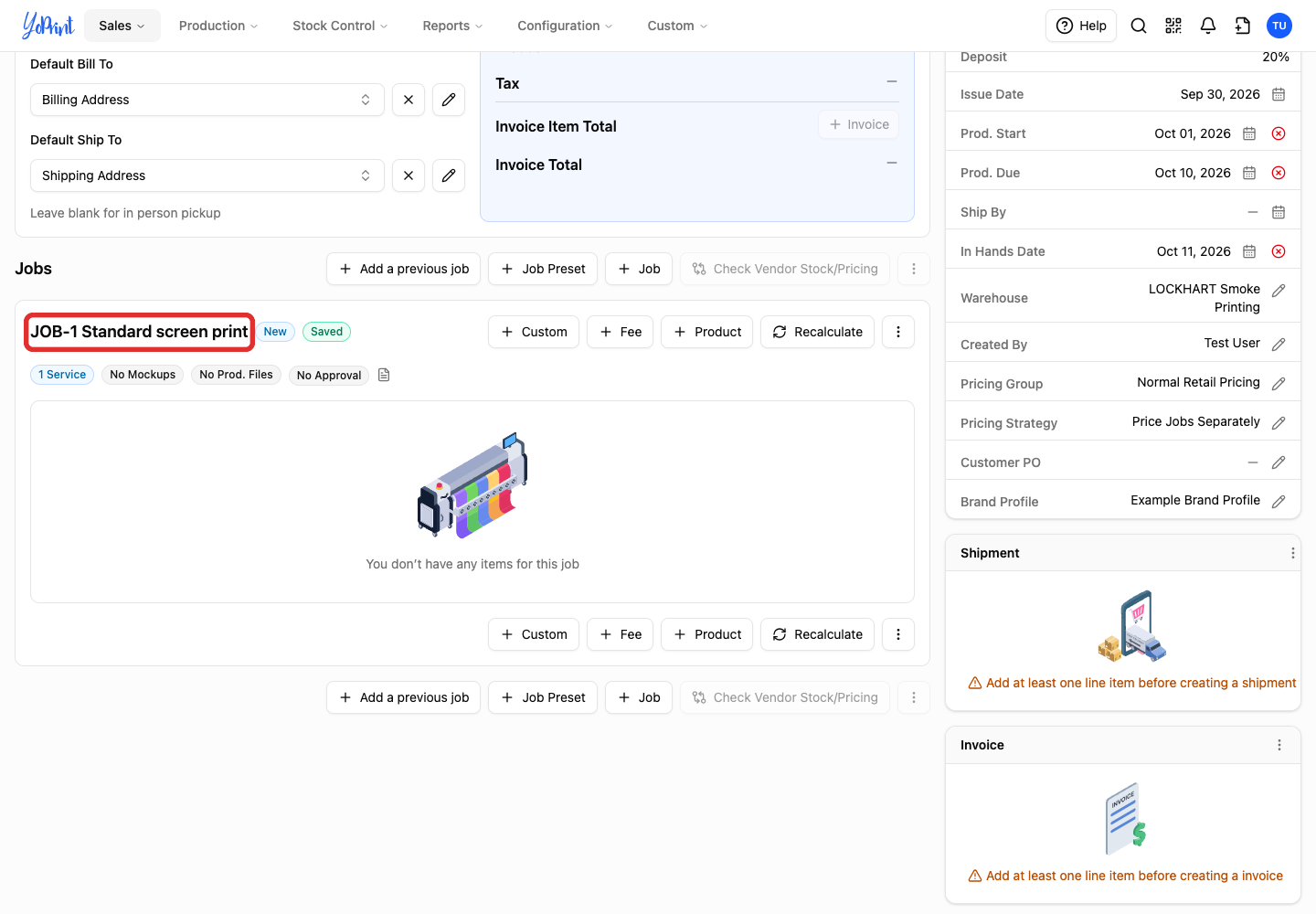
Task: Open the job notes document icon
Action: tap(384, 375)
